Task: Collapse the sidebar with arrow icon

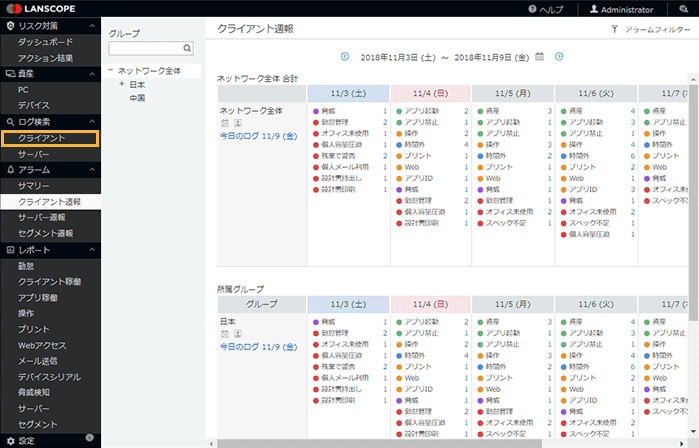Action: tap(91, 440)
